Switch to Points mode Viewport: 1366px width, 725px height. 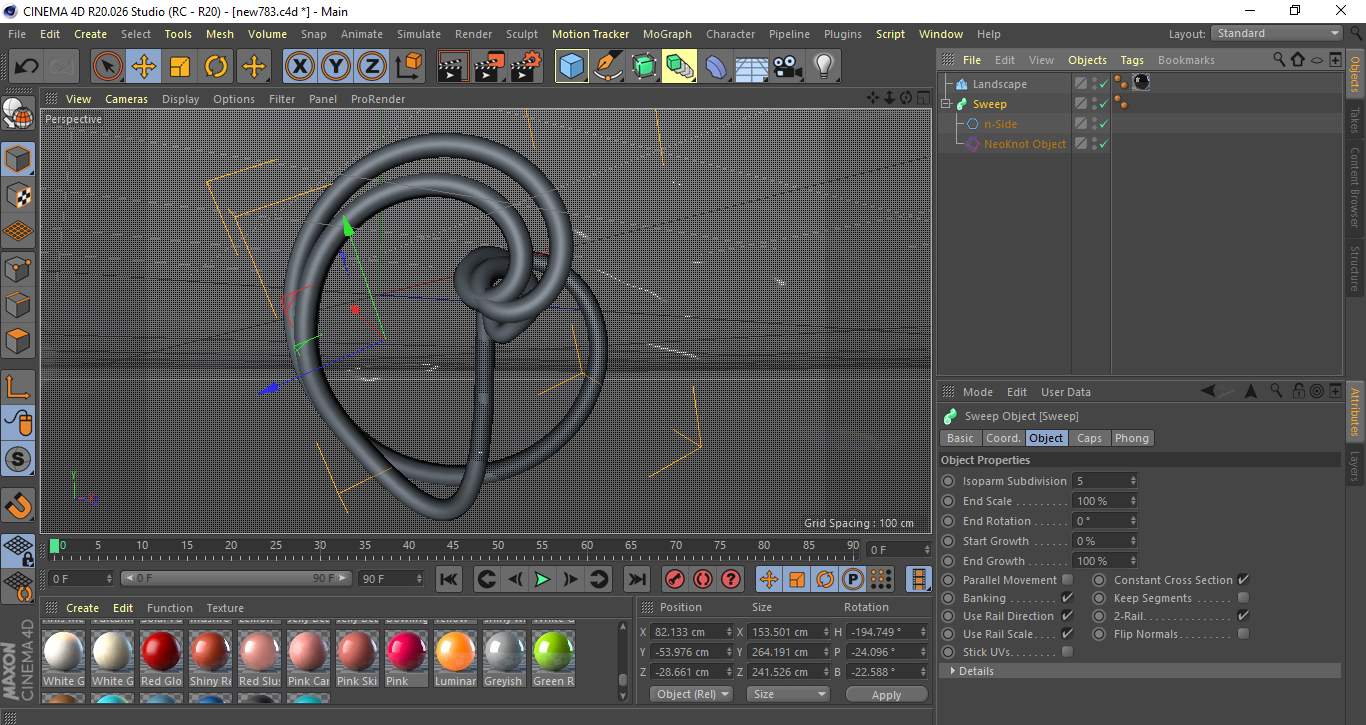[x=18, y=268]
